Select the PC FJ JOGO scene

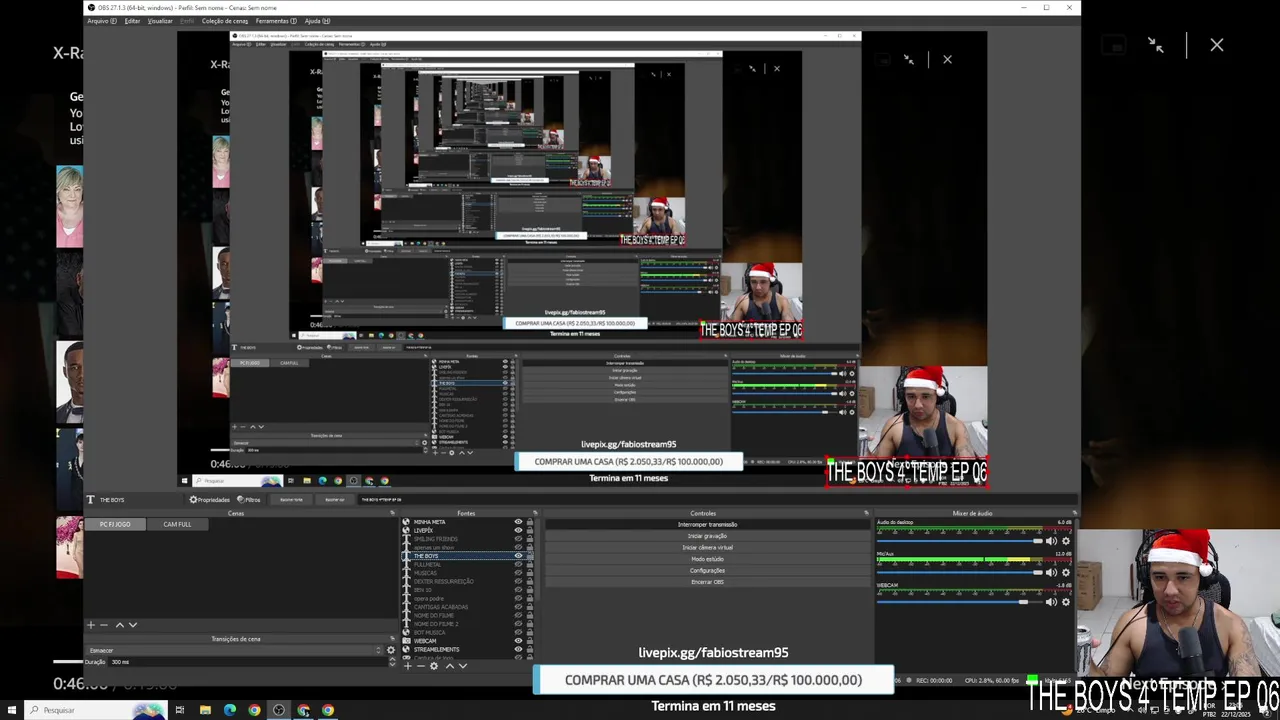[x=115, y=524]
